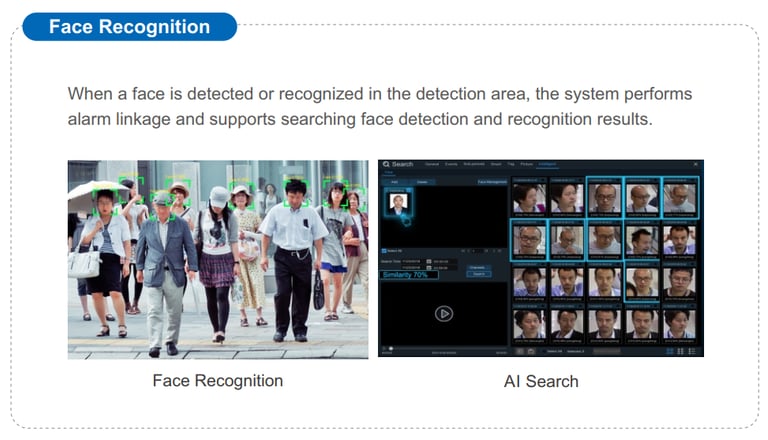Open the end date calendar icon
Viewport: 768px width, 440px height.
coord(429,268)
